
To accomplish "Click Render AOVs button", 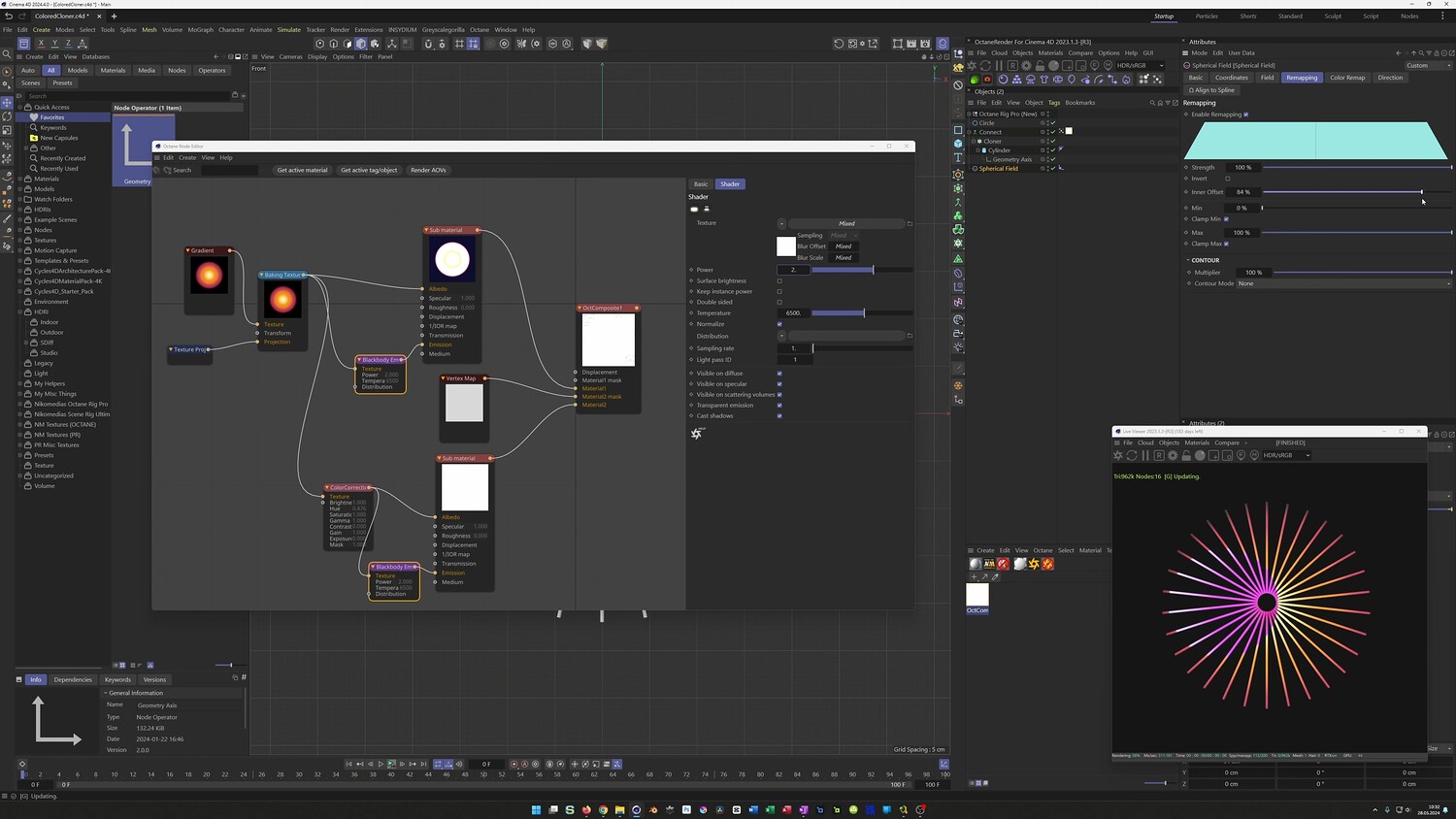I will 428,170.
